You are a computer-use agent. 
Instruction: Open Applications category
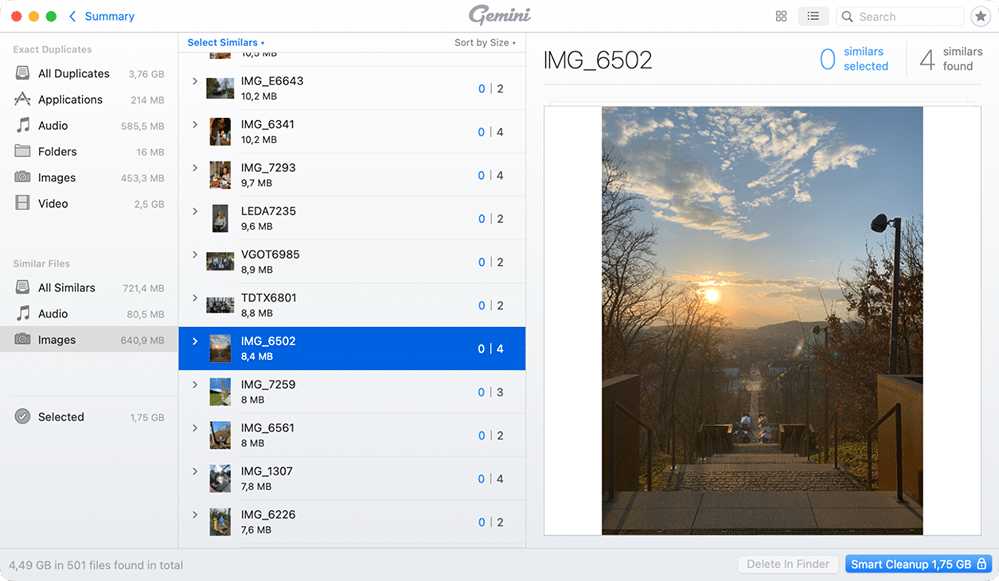89,99
